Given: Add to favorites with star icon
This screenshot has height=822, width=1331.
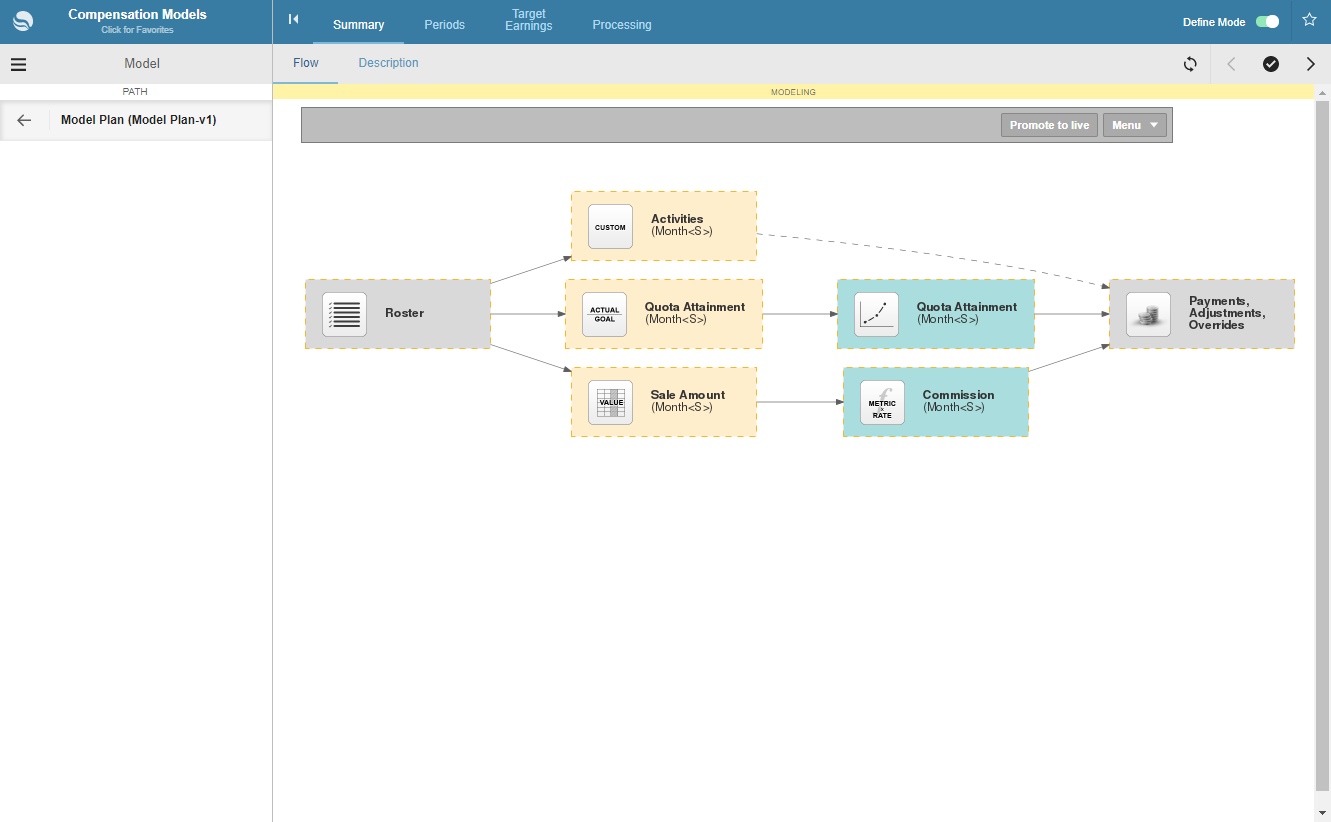Looking at the screenshot, I should (1309, 20).
